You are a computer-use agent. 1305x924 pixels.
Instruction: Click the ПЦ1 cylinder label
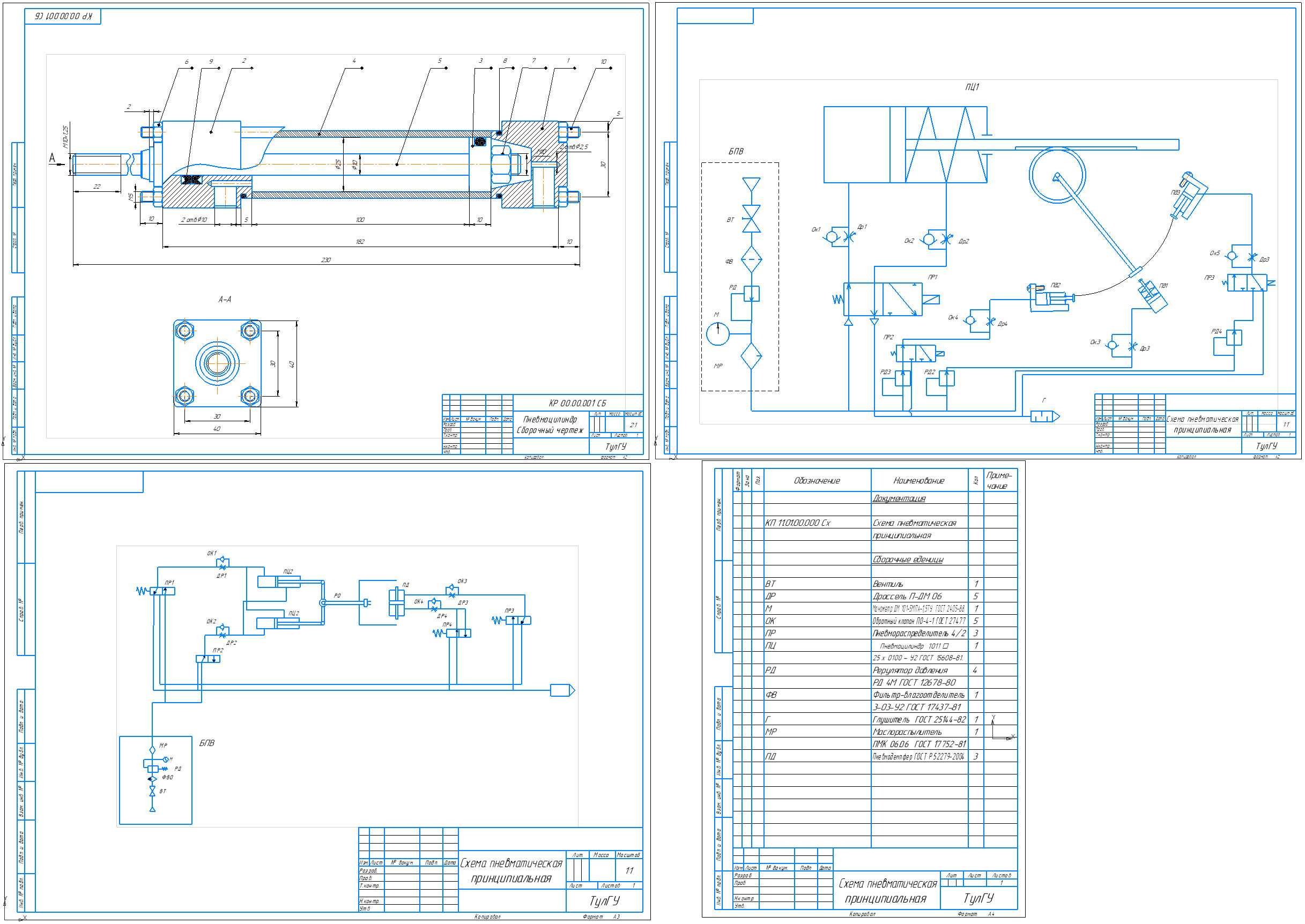coord(972,87)
